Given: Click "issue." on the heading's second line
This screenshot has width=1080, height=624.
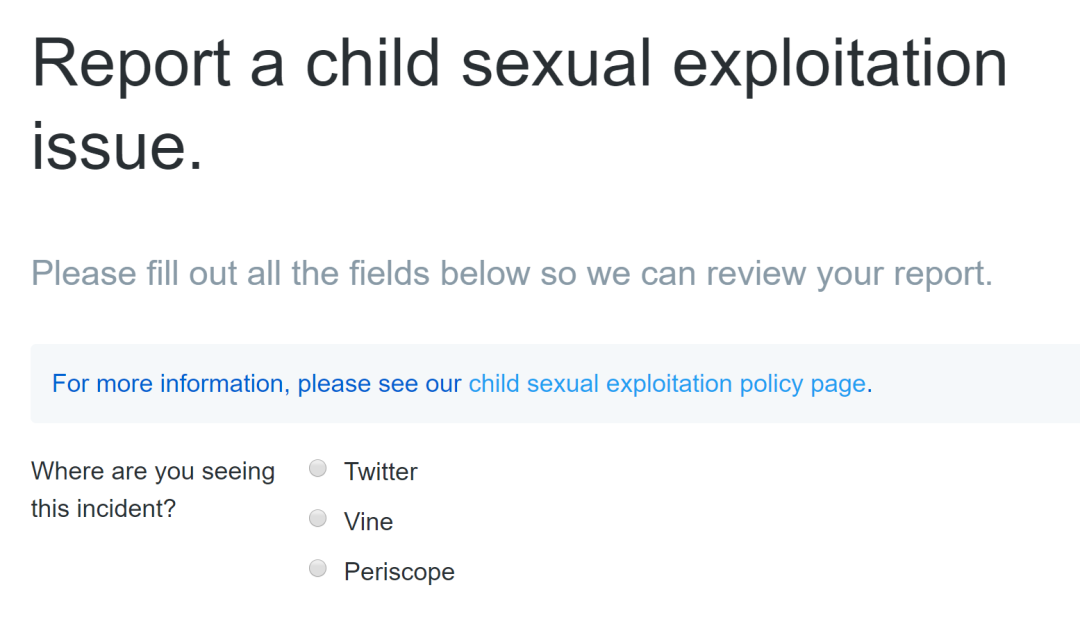Looking at the screenshot, I should (117, 147).
